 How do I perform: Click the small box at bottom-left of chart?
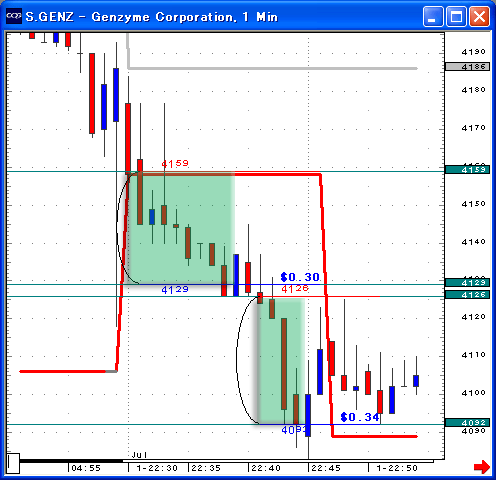pyautogui.click(x=13, y=463)
